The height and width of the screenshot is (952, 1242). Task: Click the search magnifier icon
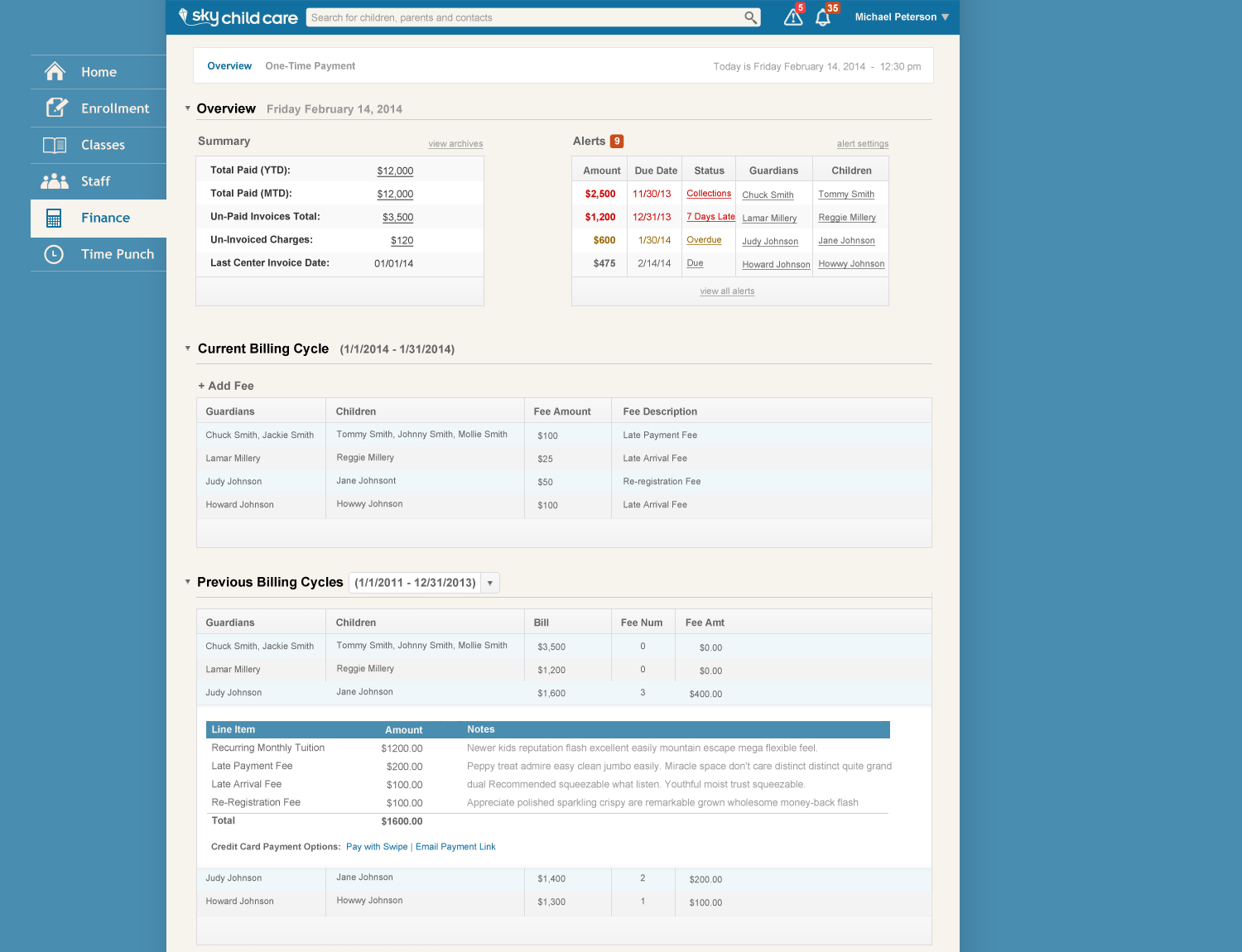click(x=750, y=17)
